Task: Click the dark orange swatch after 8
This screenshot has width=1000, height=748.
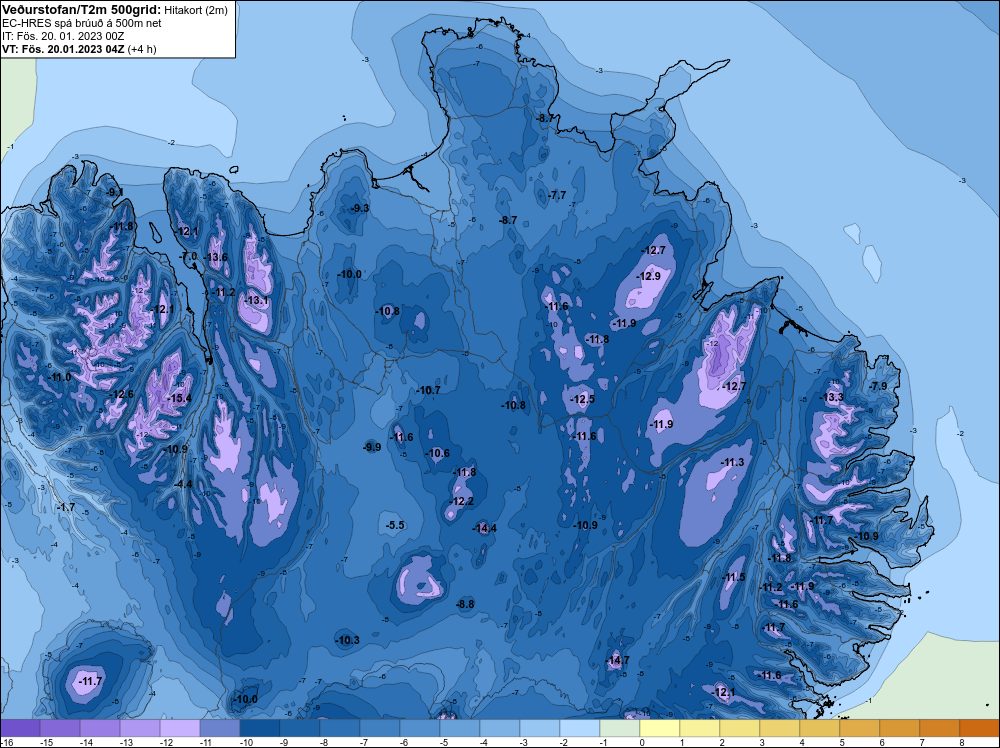Action: [x=980, y=728]
